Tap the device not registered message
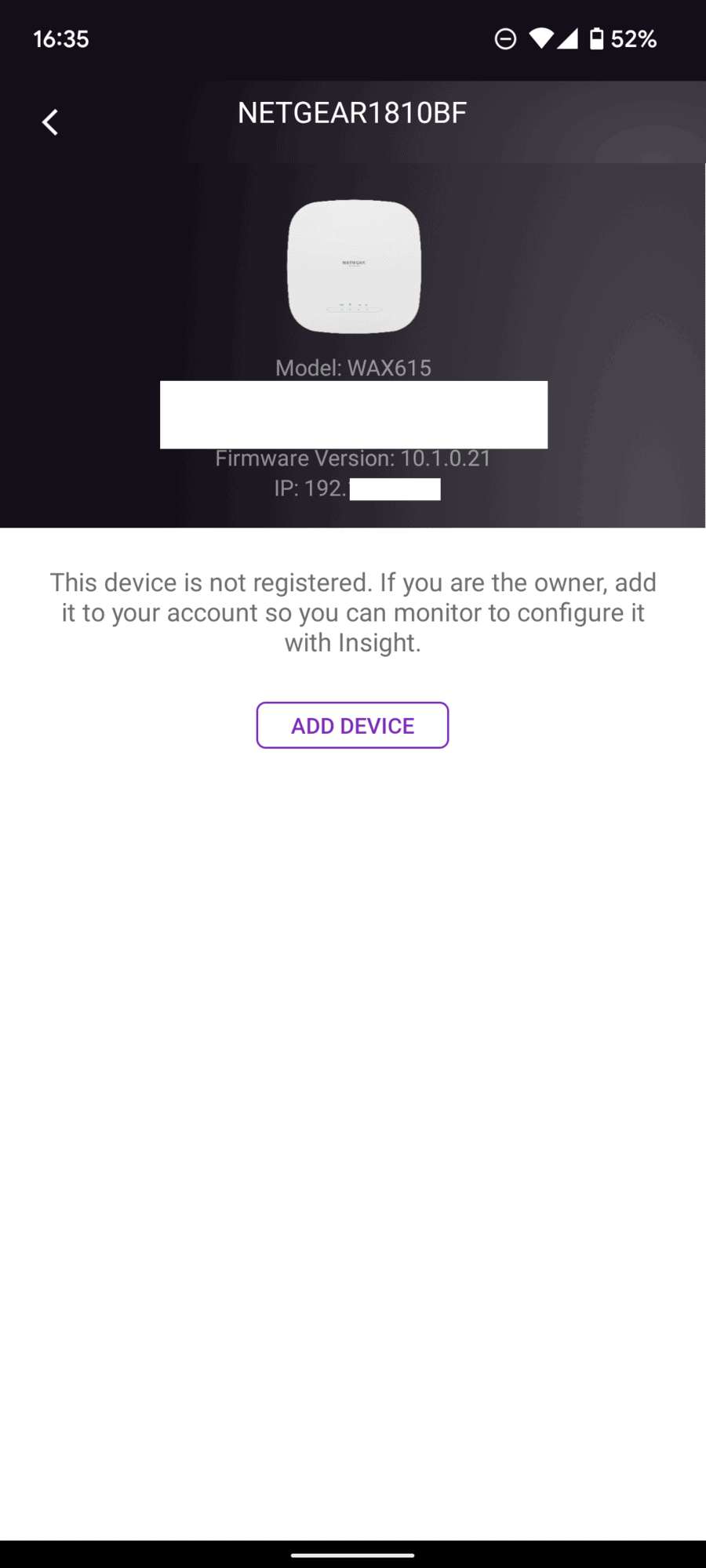The width and height of the screenshot is (706, 1568). (x=353, y=612)
